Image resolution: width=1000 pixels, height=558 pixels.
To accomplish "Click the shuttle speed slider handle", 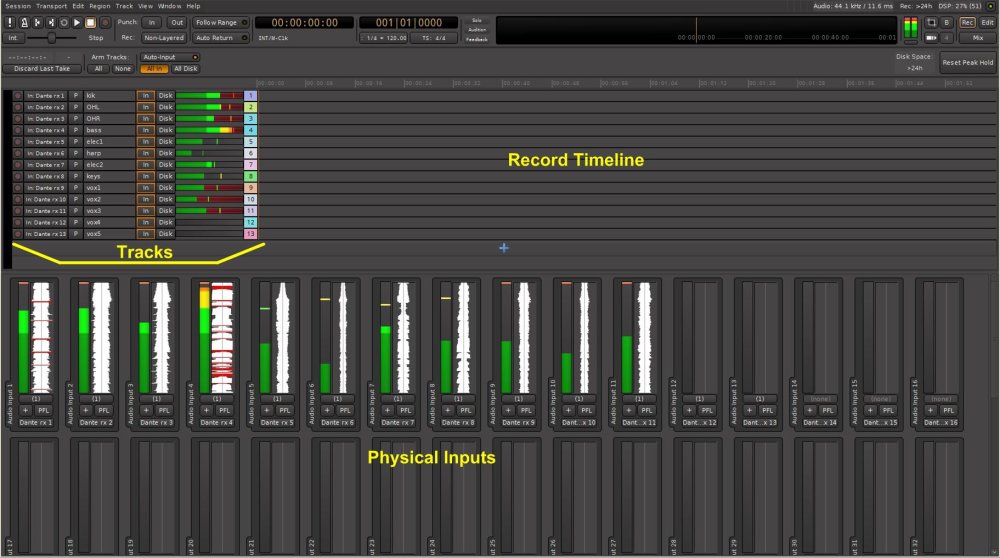I will click(51, 37).
